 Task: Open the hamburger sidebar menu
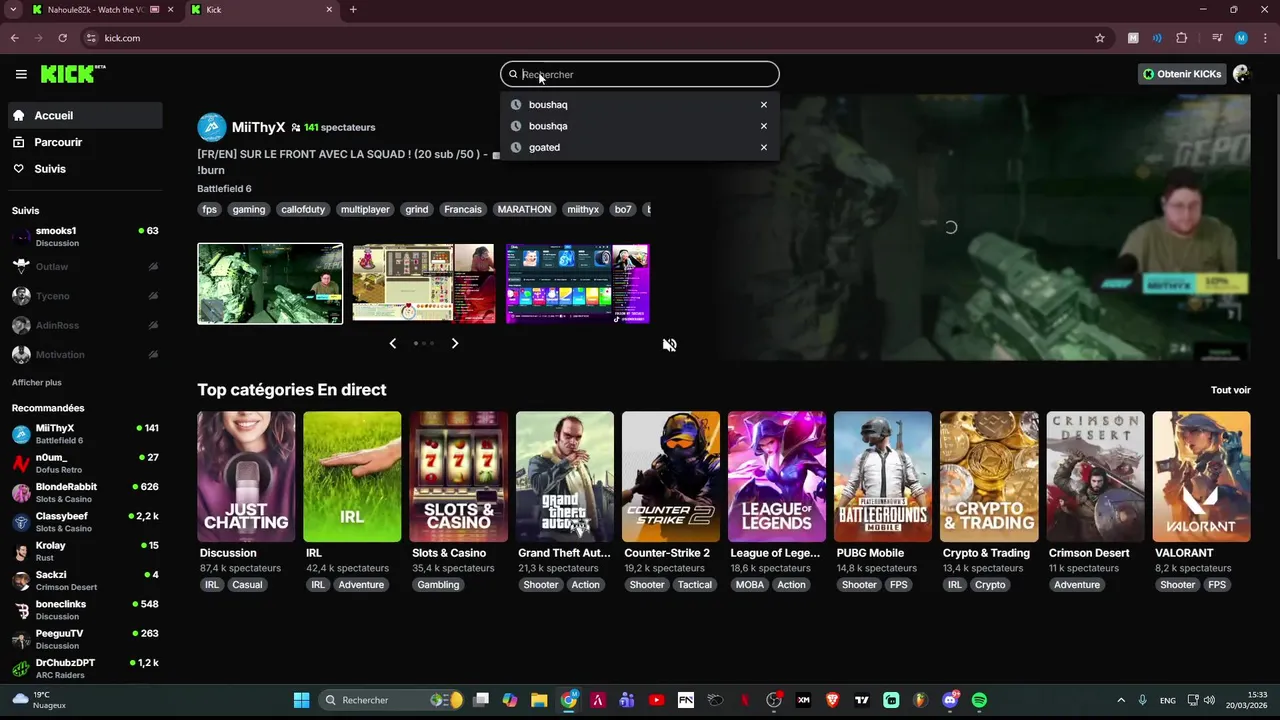pos(21,74)
